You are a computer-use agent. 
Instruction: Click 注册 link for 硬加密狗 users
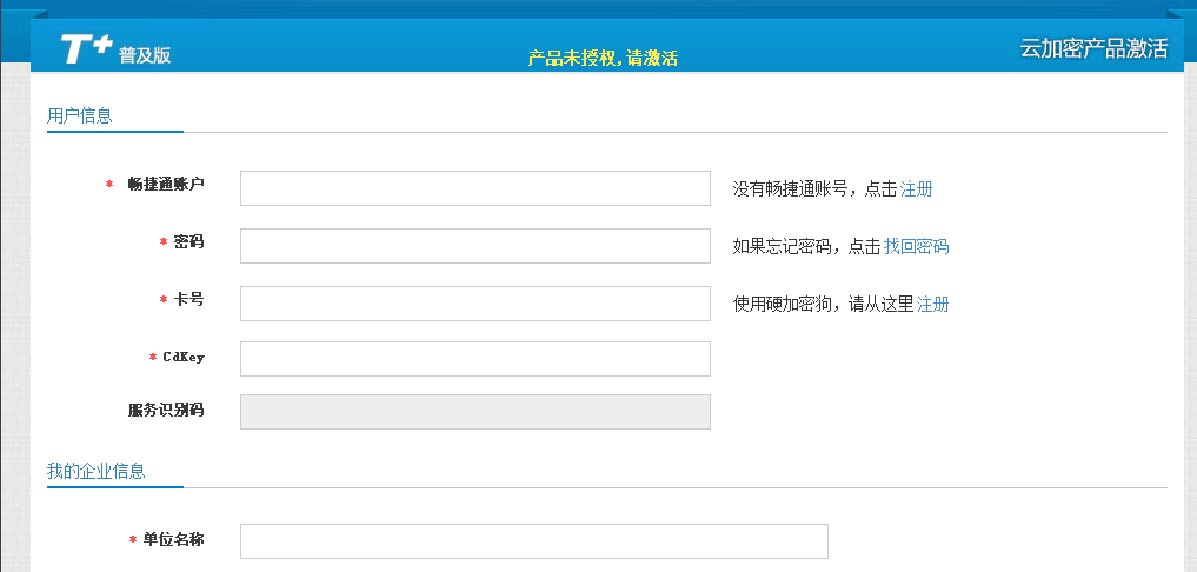(932, 304)
